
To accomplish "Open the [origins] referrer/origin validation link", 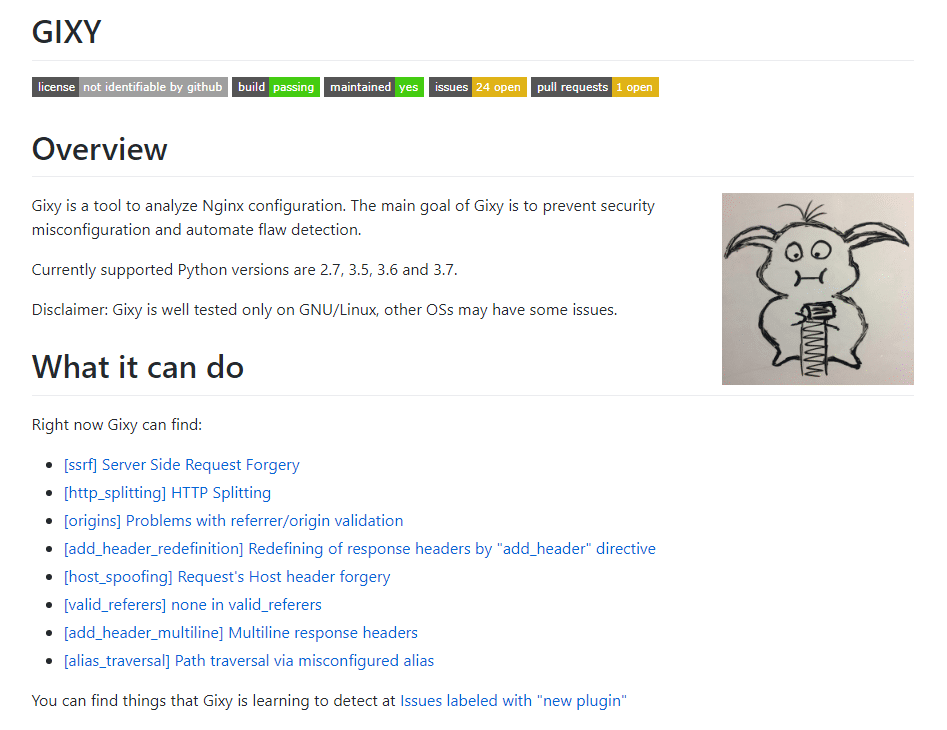I will (234, 520).
